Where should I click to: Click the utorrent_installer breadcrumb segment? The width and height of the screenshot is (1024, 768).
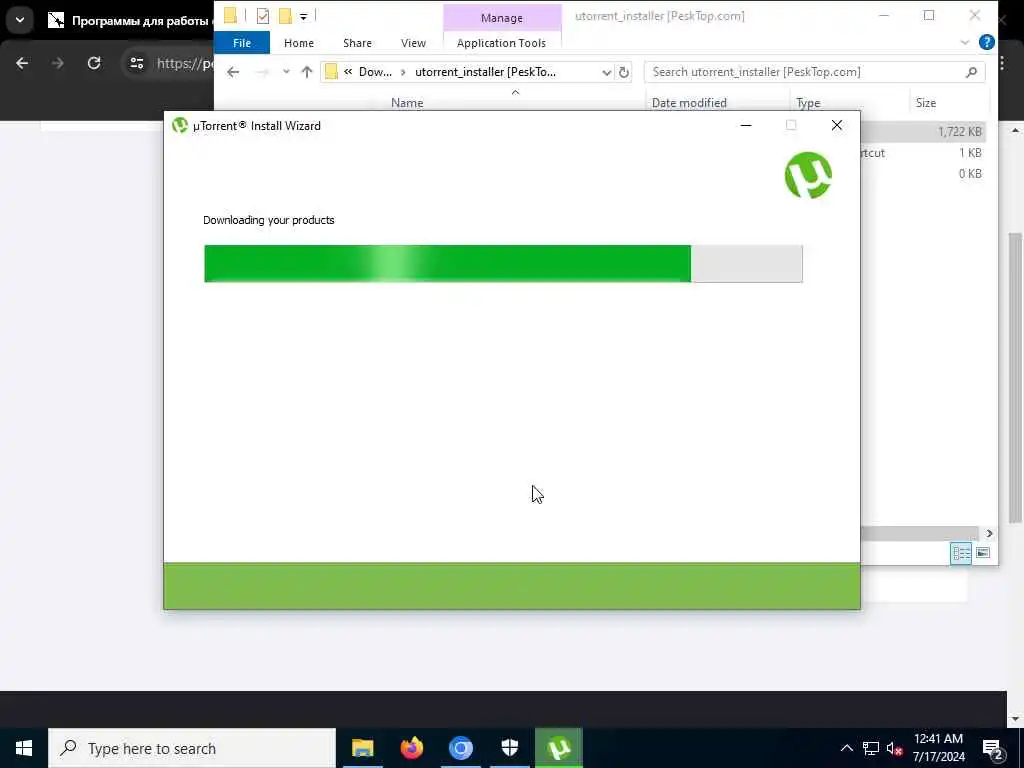click(x=485, y=72)
